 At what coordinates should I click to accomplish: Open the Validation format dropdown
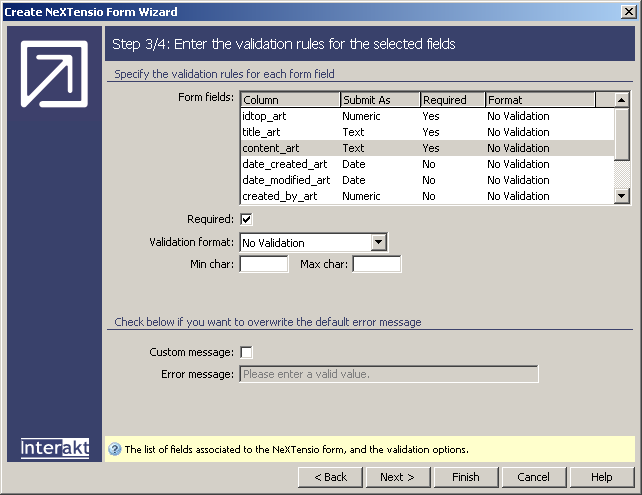coord(379,242)
